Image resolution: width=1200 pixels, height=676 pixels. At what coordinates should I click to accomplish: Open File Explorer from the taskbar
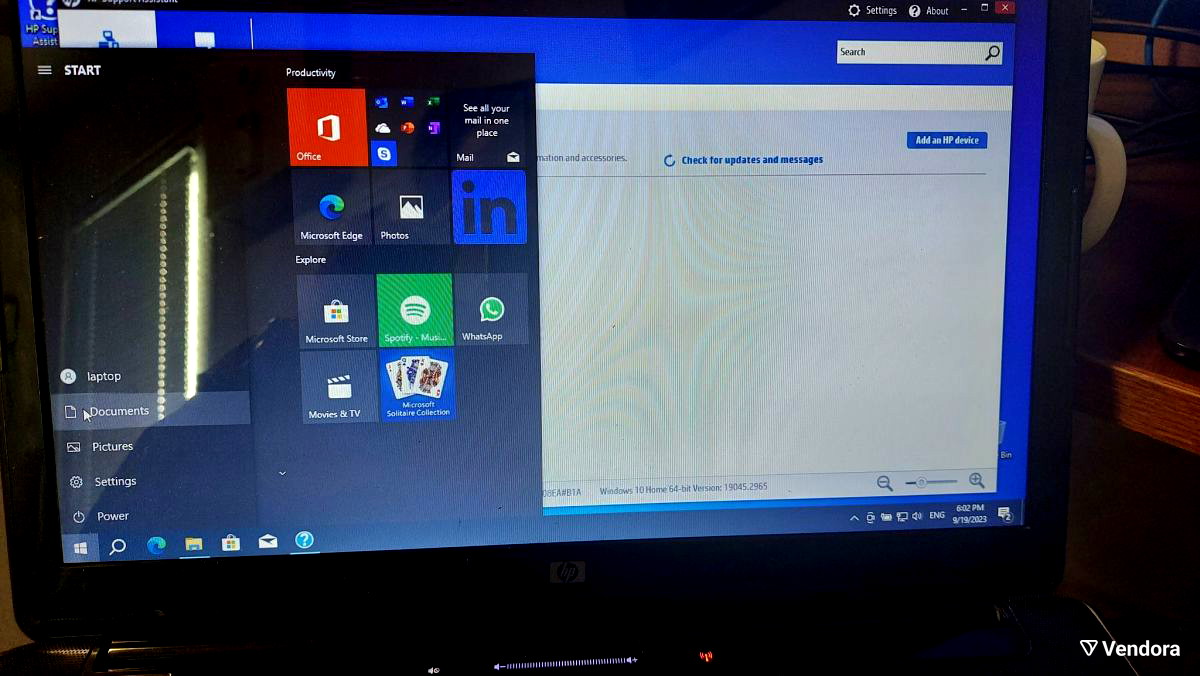point(193,544)
